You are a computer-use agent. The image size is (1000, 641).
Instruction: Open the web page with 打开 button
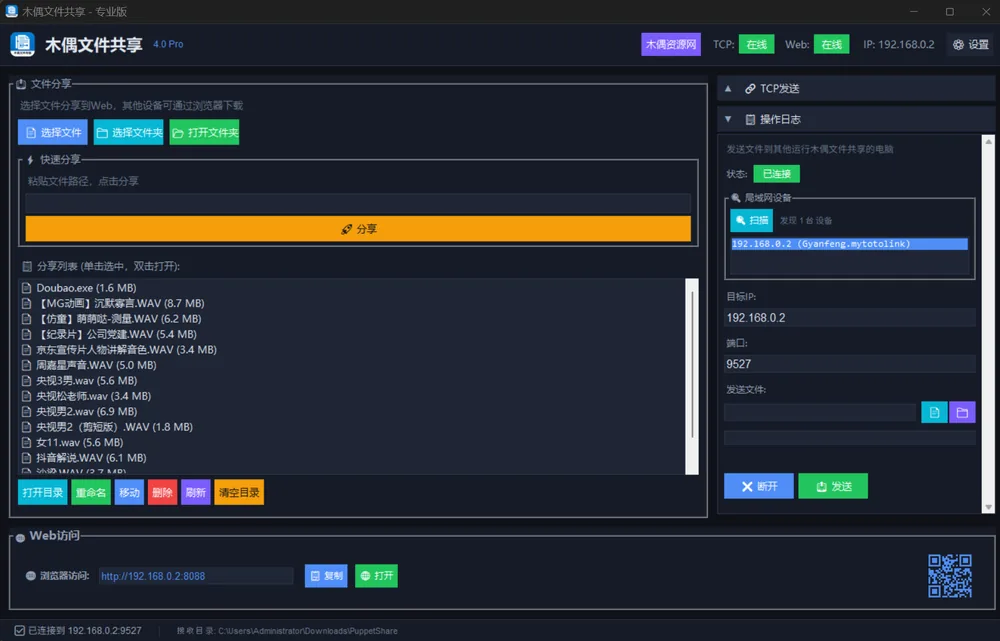(x=376, y=576)
